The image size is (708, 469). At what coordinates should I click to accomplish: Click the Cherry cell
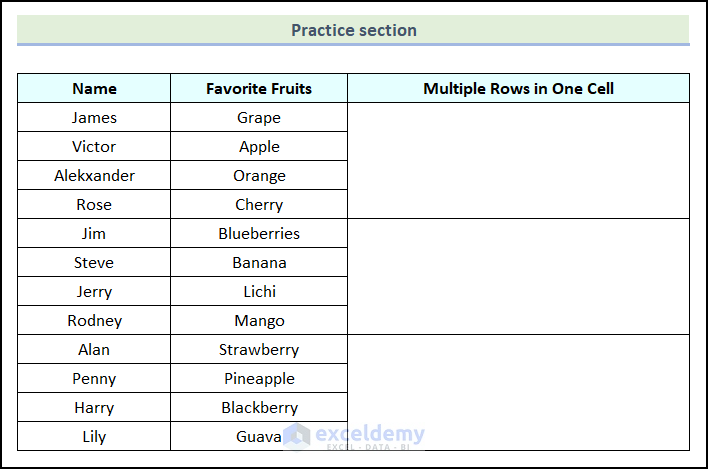tap(259, 204)
